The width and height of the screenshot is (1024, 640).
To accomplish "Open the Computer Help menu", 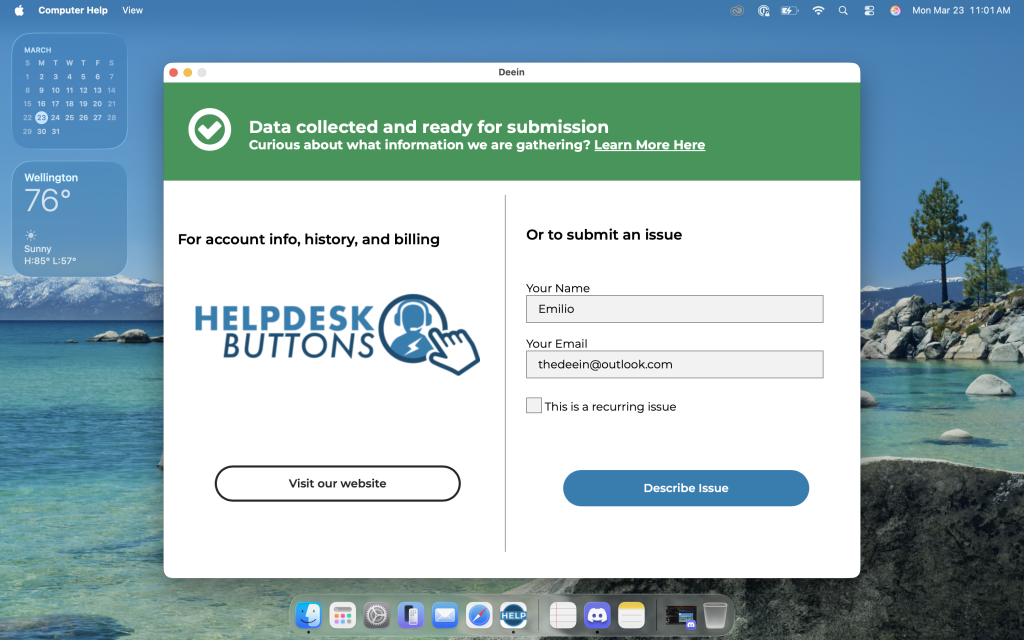I will 74,10.
